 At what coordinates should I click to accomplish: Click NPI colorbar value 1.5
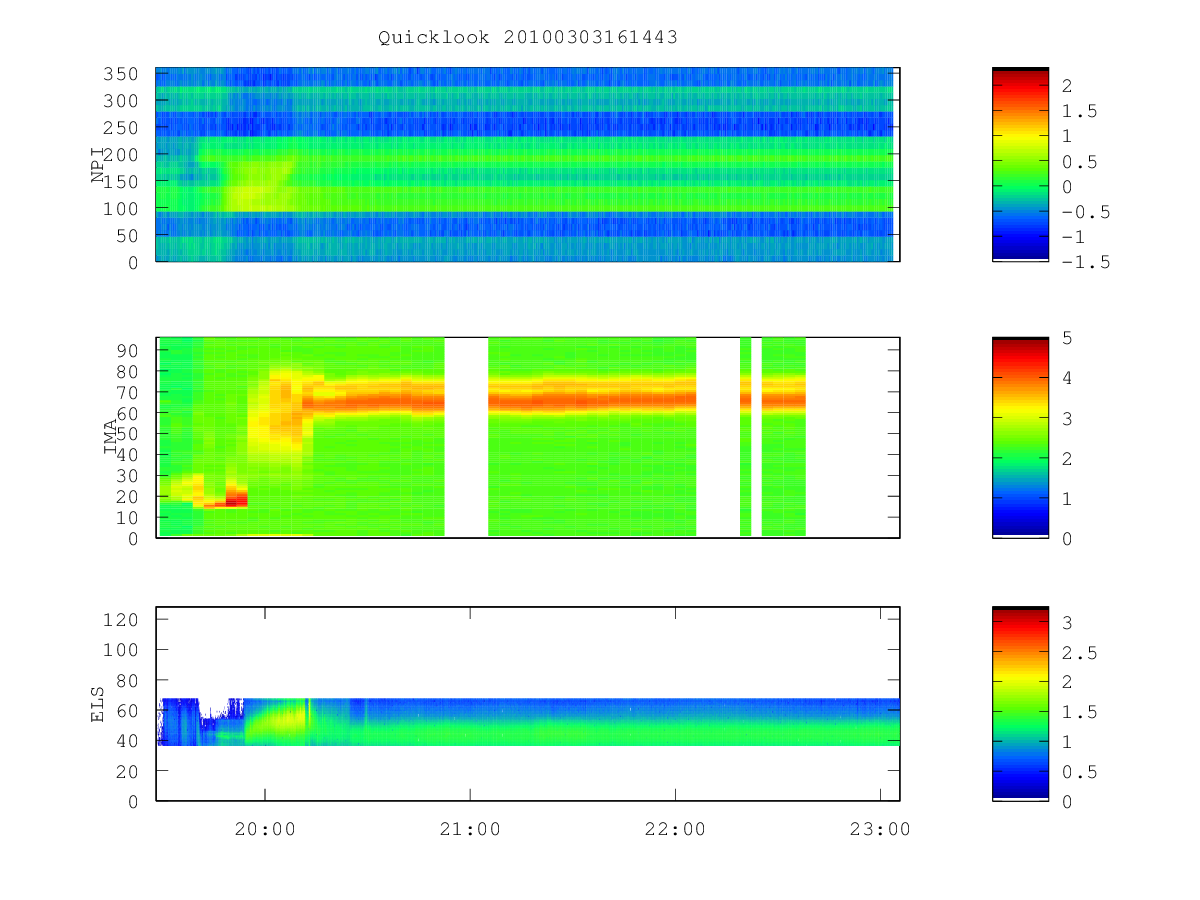pos(1078,111)
